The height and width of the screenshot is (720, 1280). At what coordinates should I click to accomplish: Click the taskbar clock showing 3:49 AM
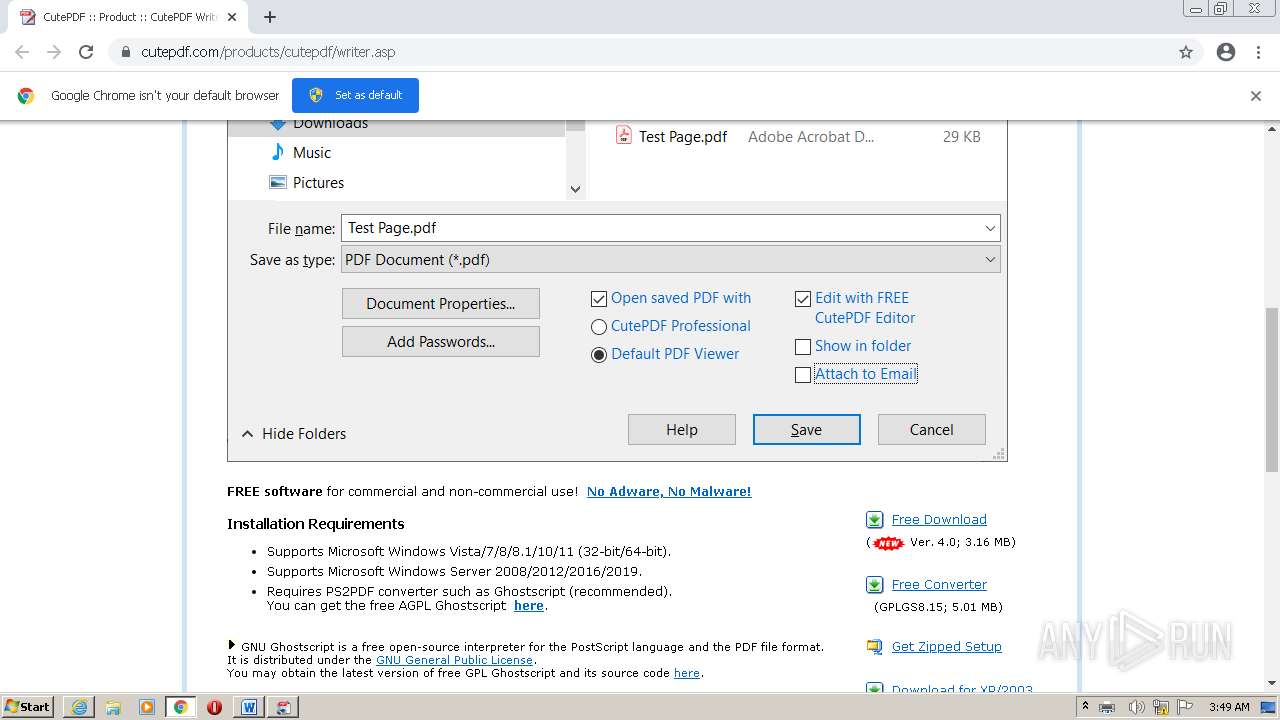(1229, 707)
